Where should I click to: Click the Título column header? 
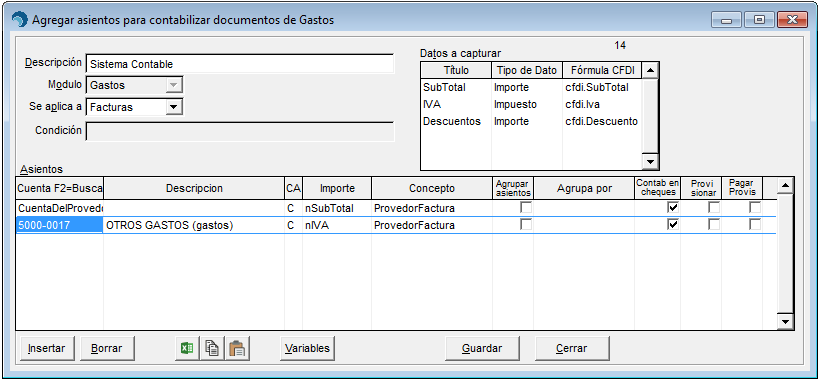point(456,70)
